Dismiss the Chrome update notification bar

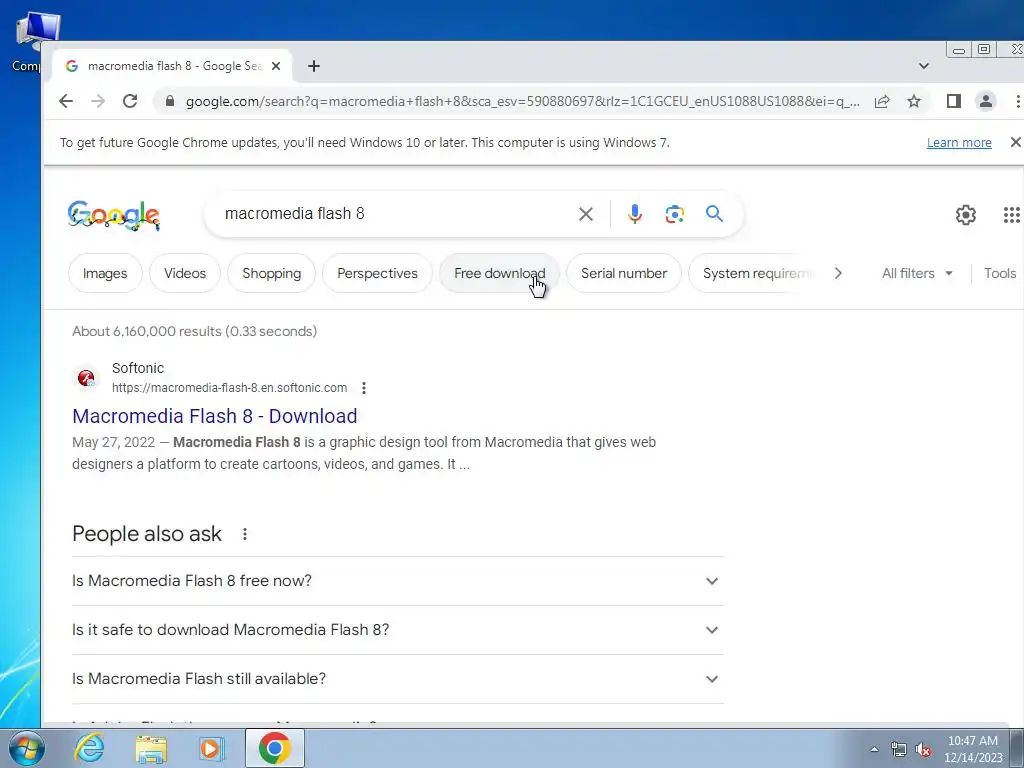click(1015, 142)
